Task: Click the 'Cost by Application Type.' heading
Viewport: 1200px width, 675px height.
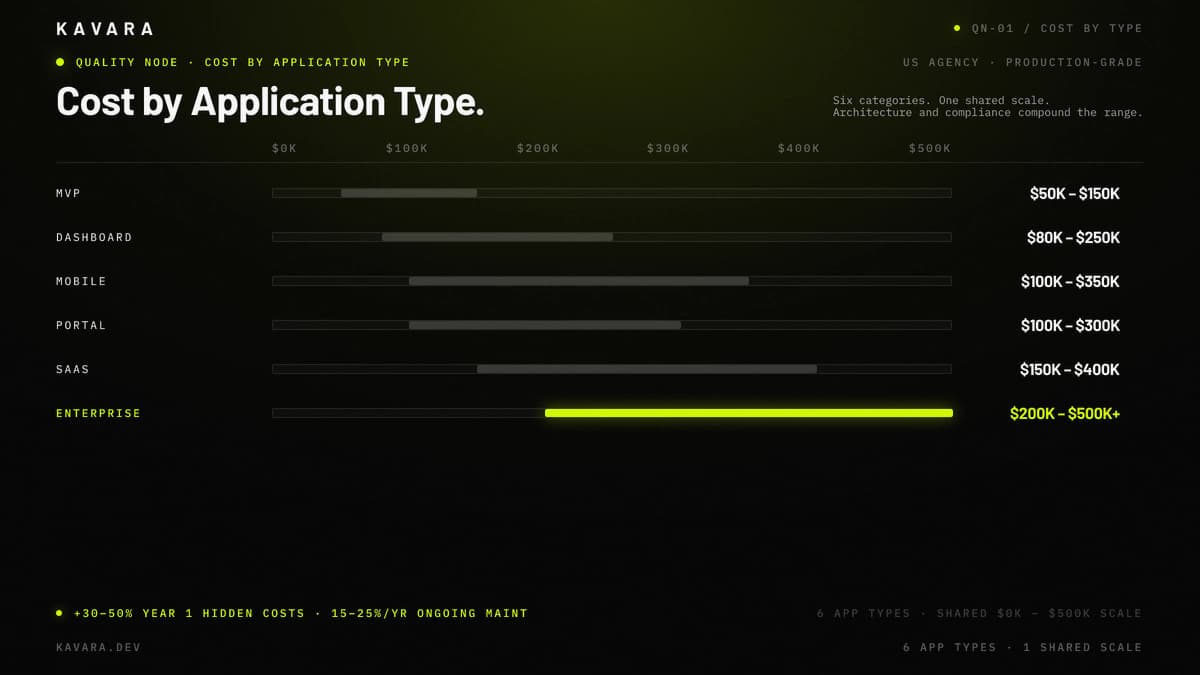Action: tap(270, 102)
